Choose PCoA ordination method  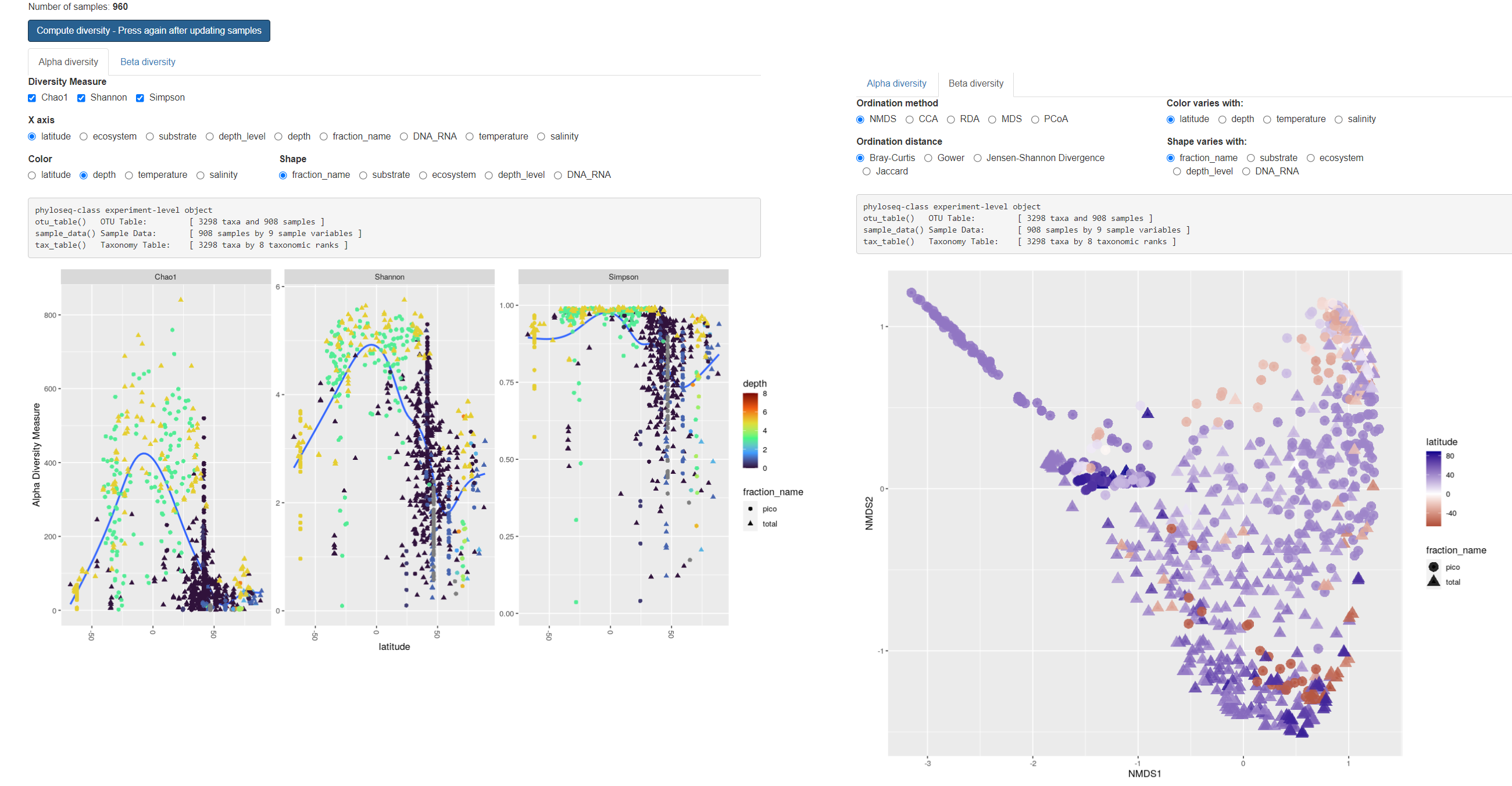point(1035,120)
